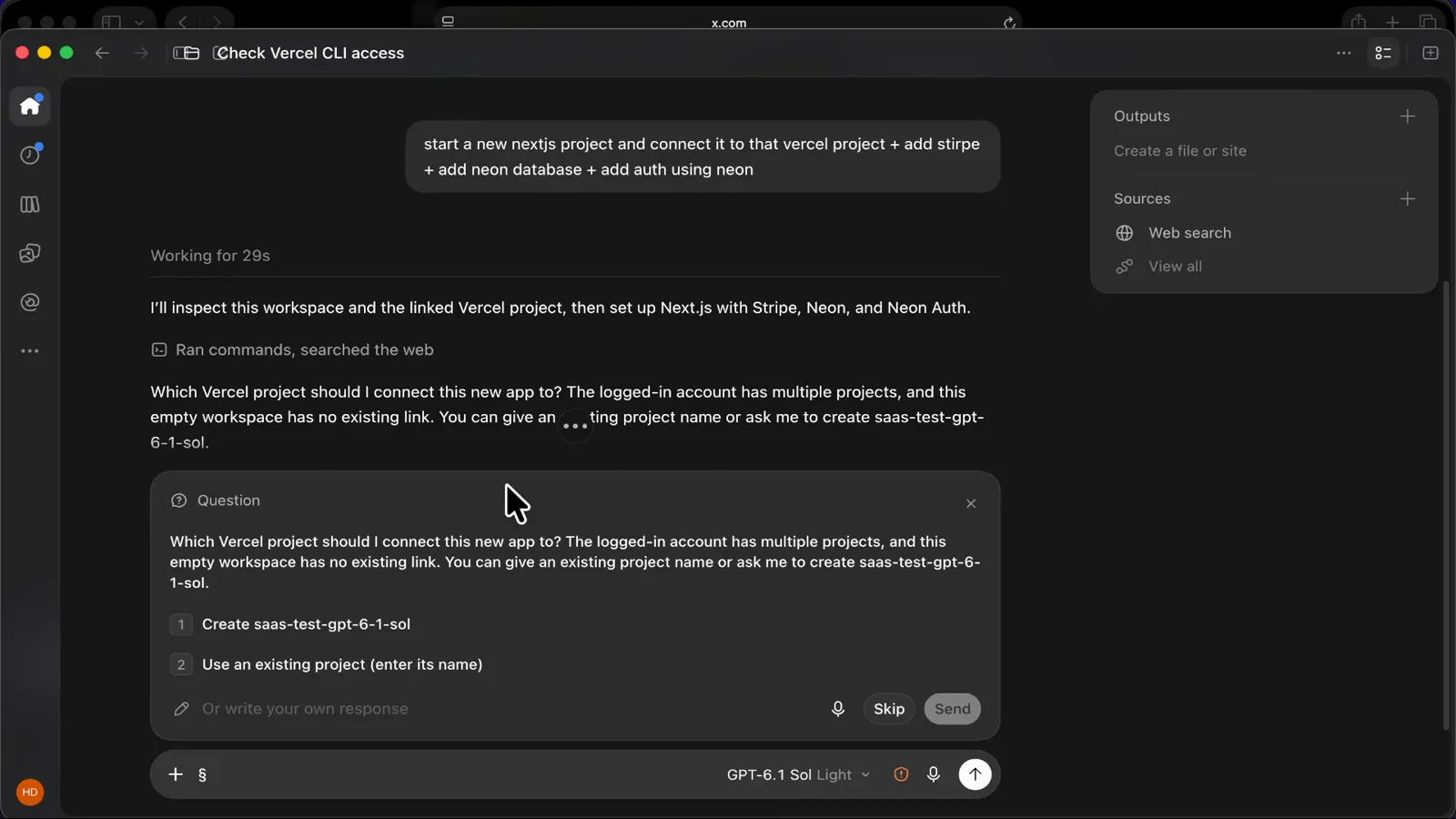Viewport: 1456px width, 819px height.
Task: Open the library books icon in sidebar
Action: click(x=30, y=204)
